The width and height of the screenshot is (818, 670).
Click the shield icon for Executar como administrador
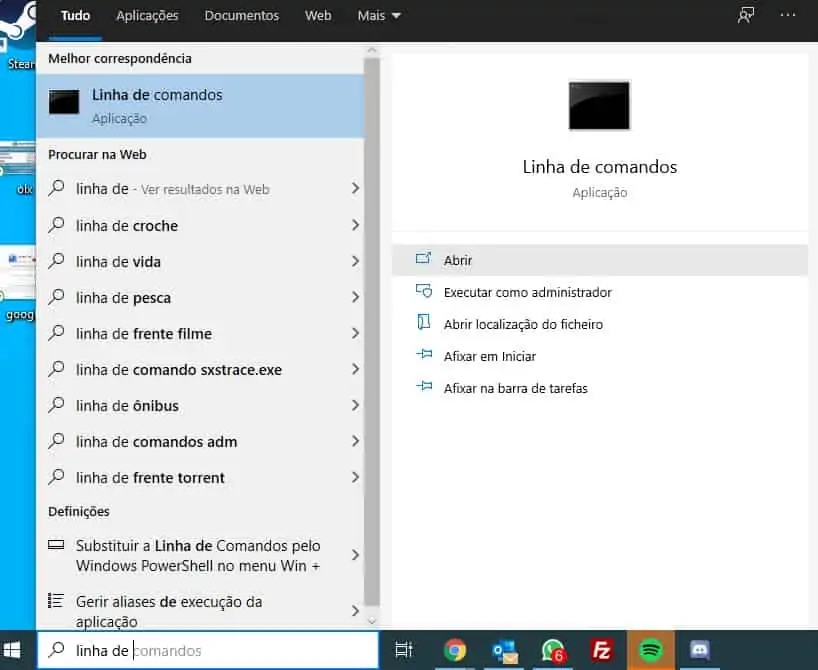pyautogui.click(x=424, y=291)
